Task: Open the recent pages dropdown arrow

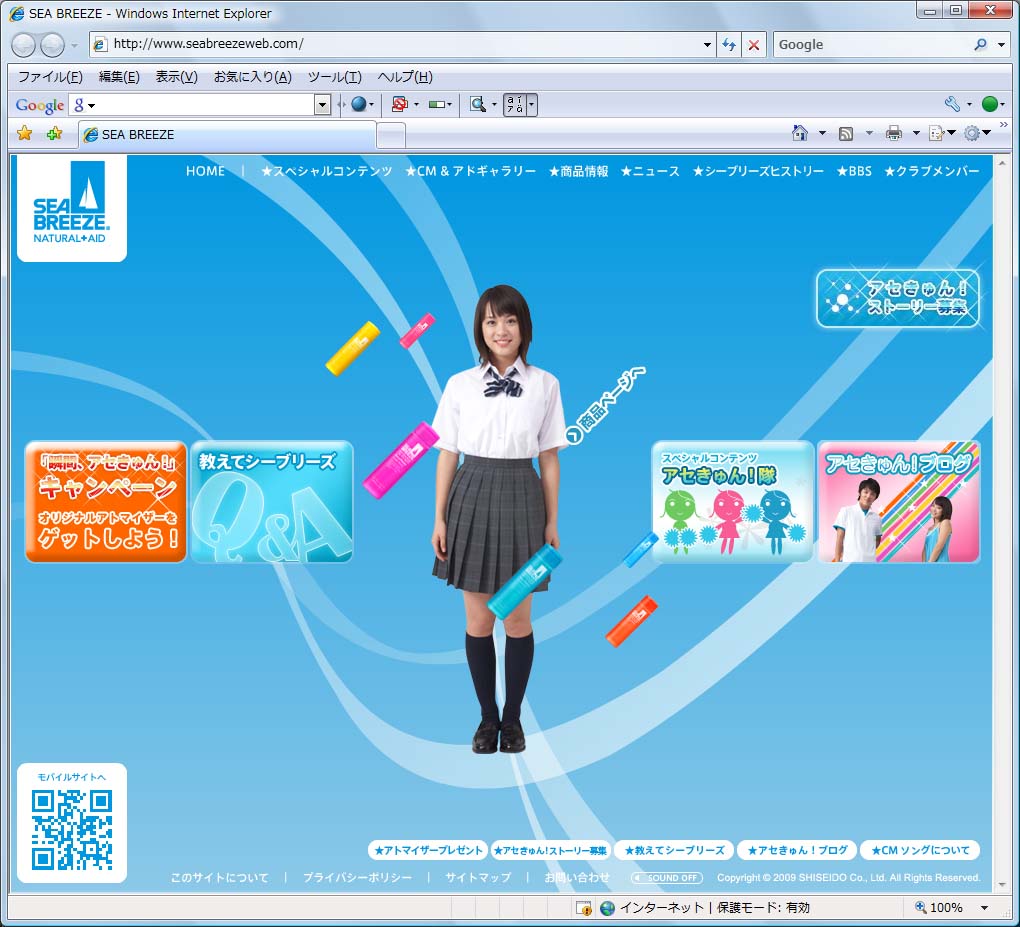Action: point(74,46)
